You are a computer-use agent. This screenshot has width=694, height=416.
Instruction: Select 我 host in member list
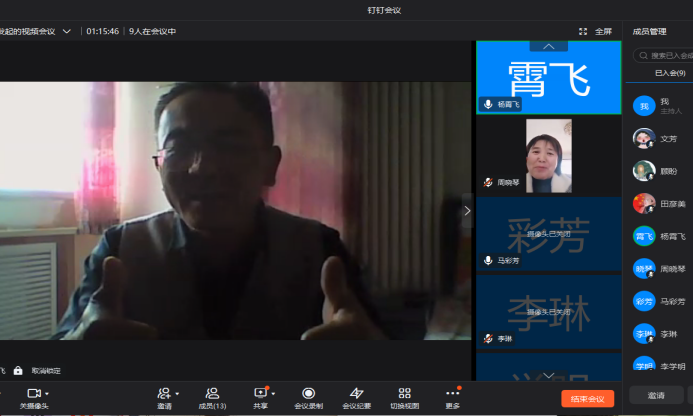(659, 106)
